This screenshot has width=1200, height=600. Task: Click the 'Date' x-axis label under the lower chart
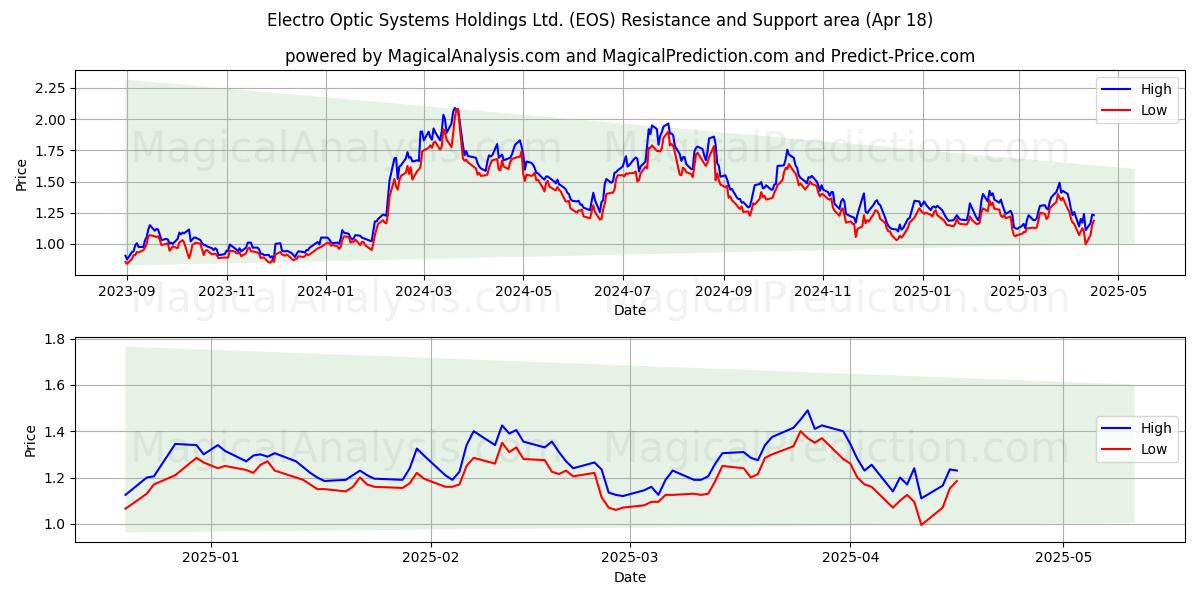[x=630, y=577]
